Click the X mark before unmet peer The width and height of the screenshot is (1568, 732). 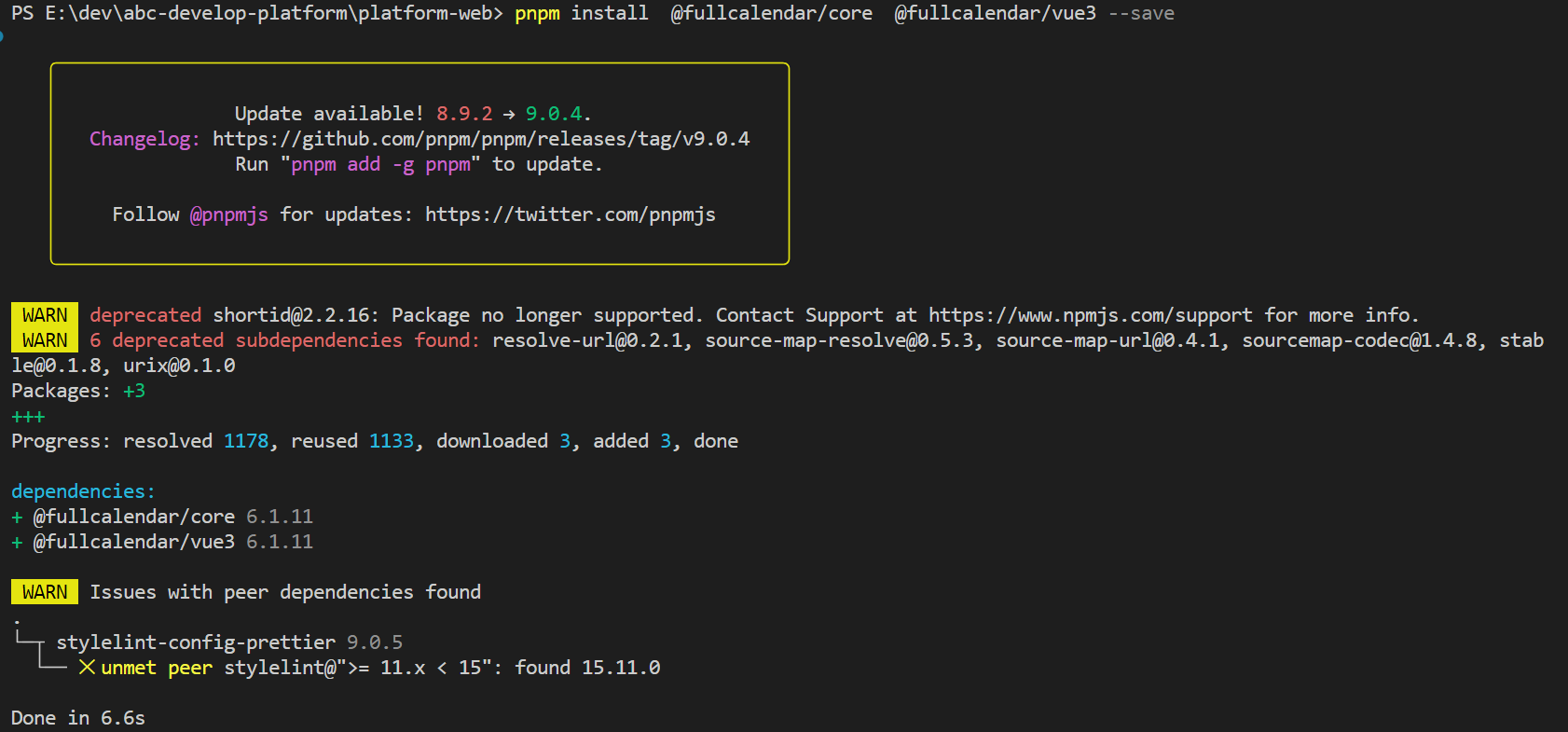click(87, 668)
